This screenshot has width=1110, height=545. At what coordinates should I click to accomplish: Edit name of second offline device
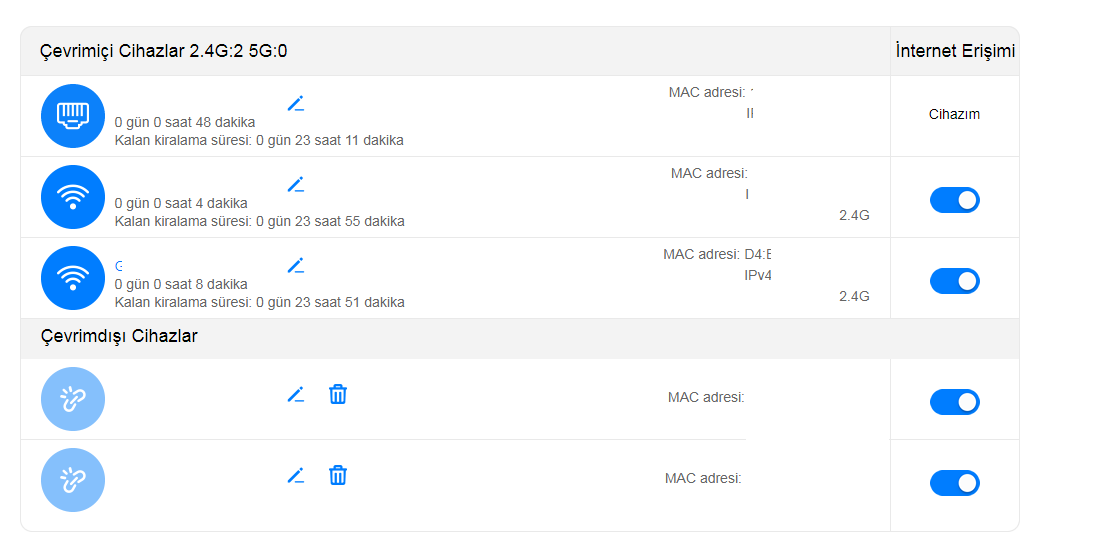(296, 475)
